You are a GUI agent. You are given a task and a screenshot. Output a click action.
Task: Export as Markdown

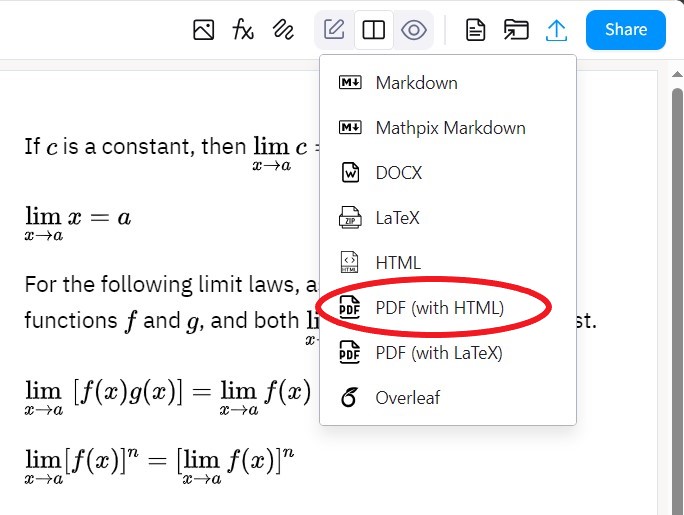click(416, 83)
